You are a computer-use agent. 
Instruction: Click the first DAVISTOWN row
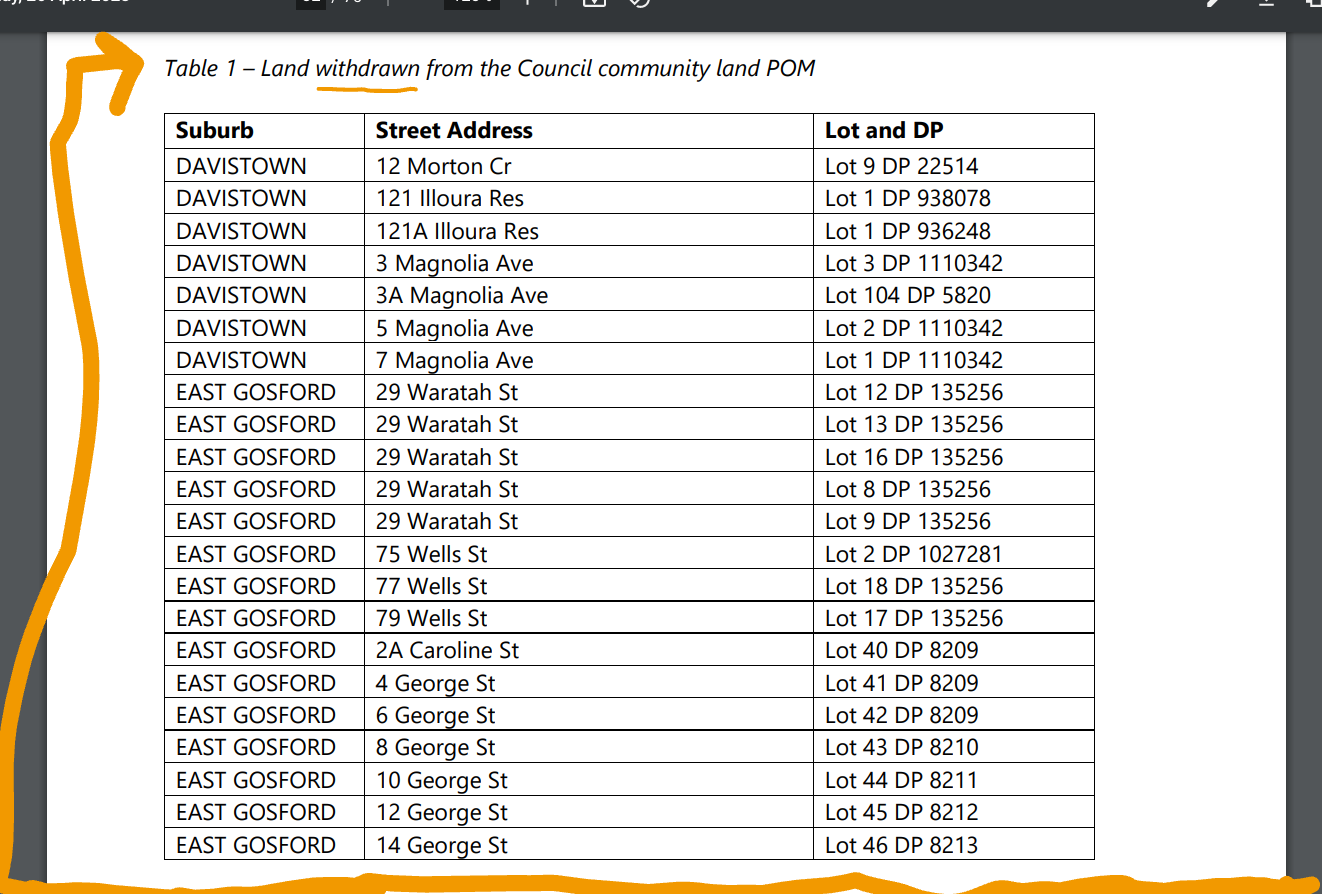[240, 166]
